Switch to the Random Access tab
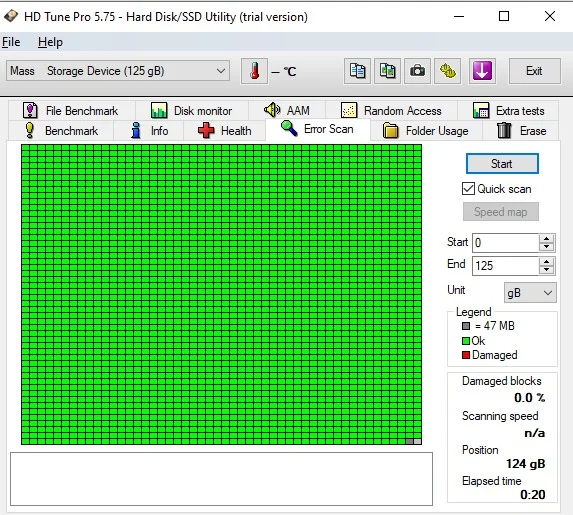The image size is (573, 515). coord(391,111)
